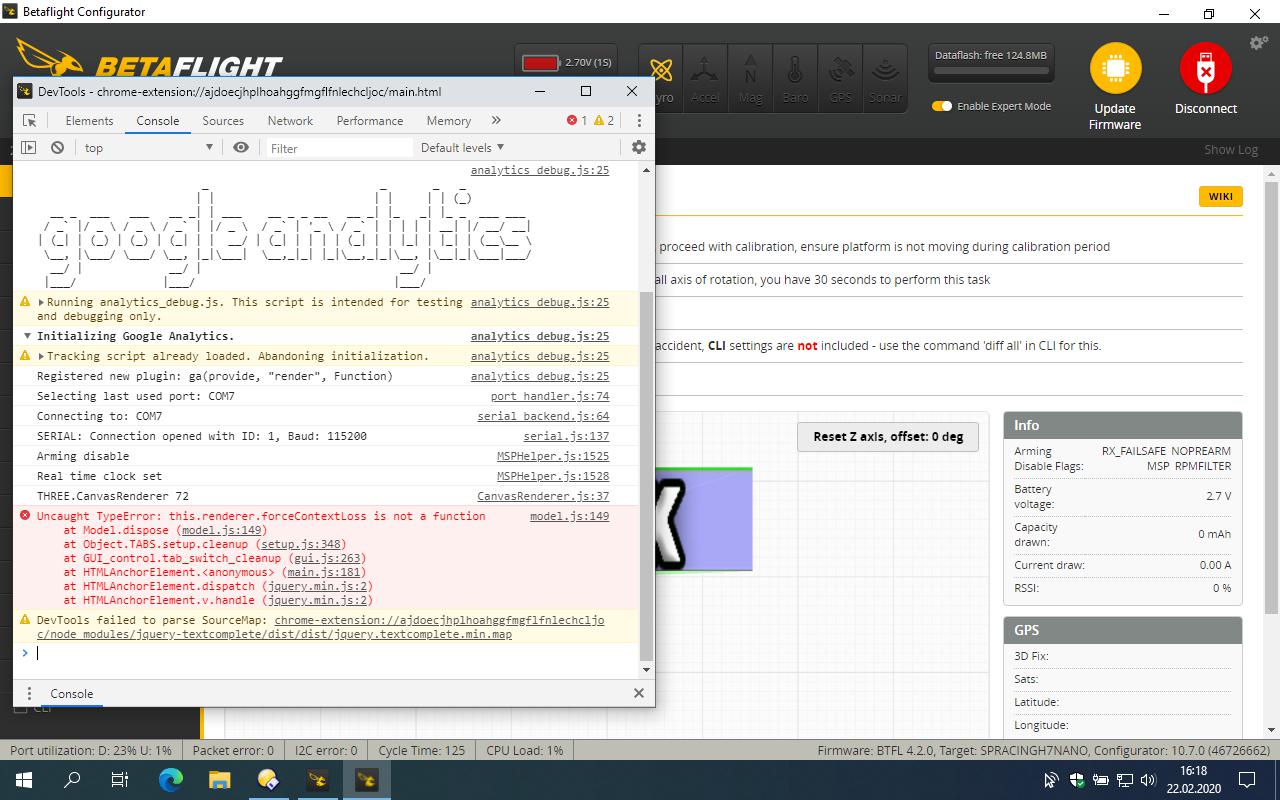
Task: Toggle Enable Expert Mode switch
Action: click(942, 106)
